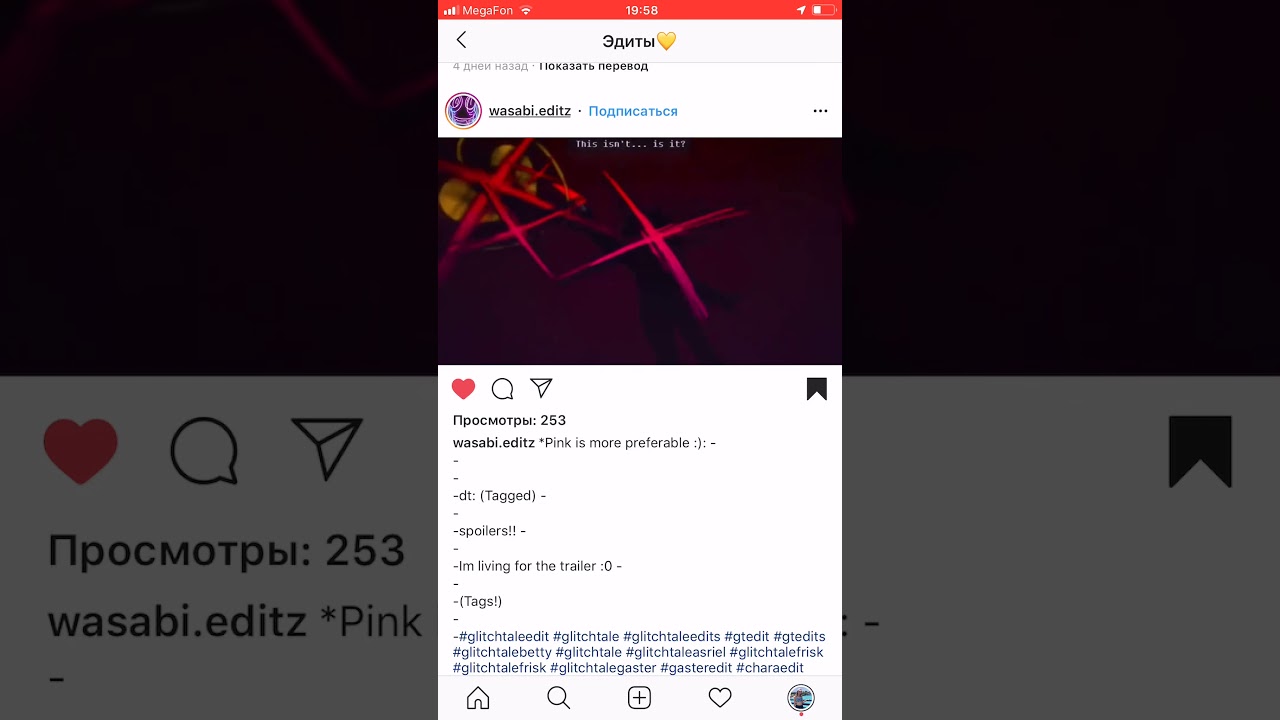1280x720 pixels.
Task: Go to Home tab in bottom bar
Action: 478,698
